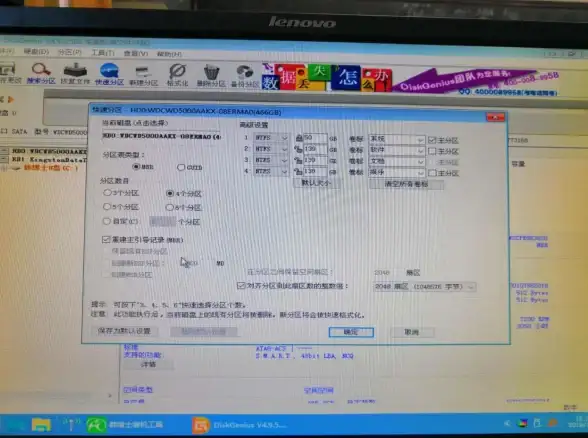Open the Tools (工具) menu
The image size is (588, 438).
[103, 53]
